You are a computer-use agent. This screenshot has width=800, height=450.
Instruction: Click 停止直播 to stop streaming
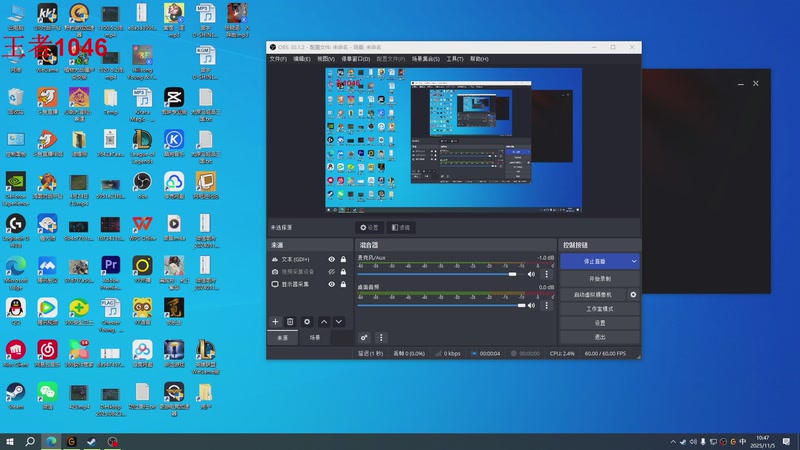(x=594, y=261)
